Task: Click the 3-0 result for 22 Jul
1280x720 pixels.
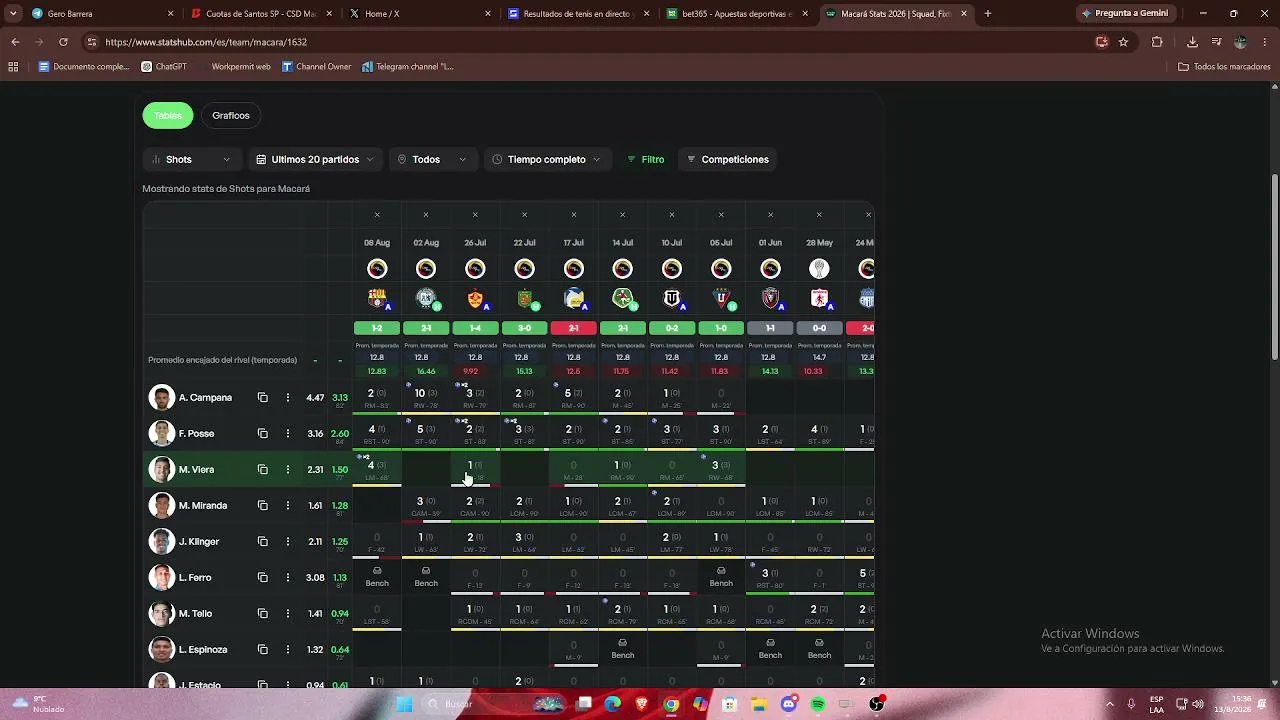Action: (524, 328)
